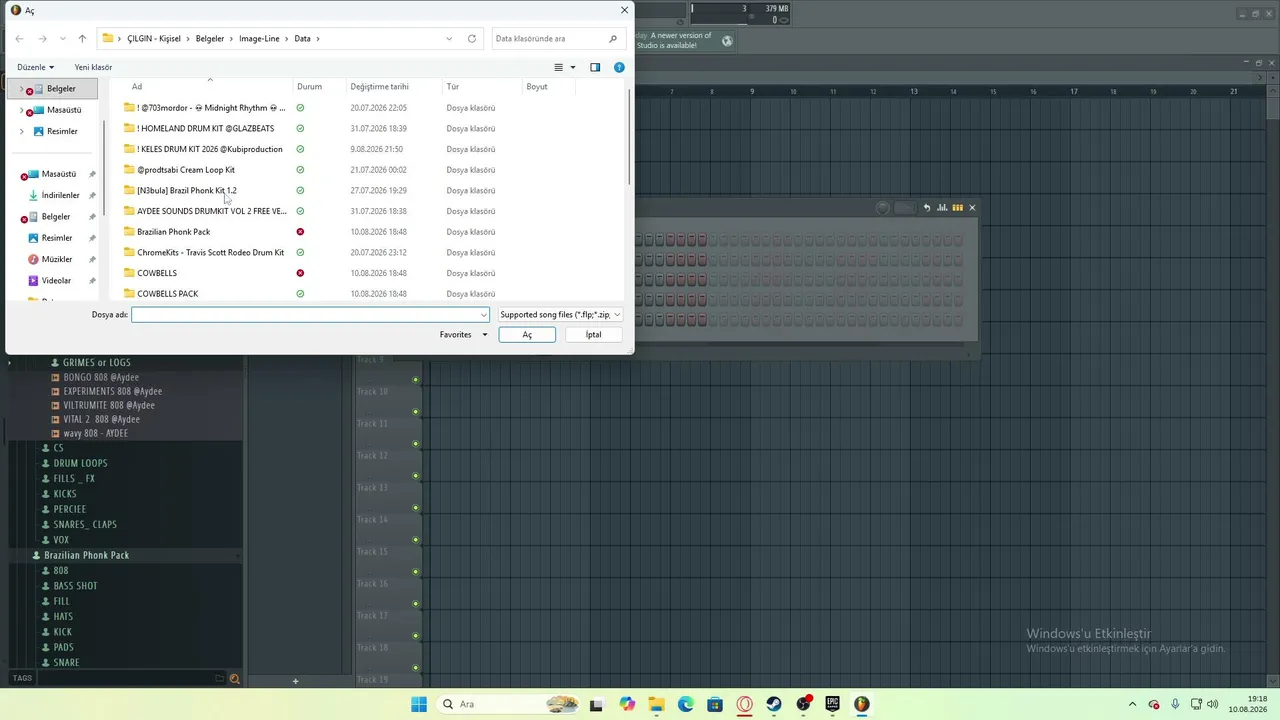Refresh the Data folder listing
This screenshot has width=1280, height=720.
[x=472, y=39]
